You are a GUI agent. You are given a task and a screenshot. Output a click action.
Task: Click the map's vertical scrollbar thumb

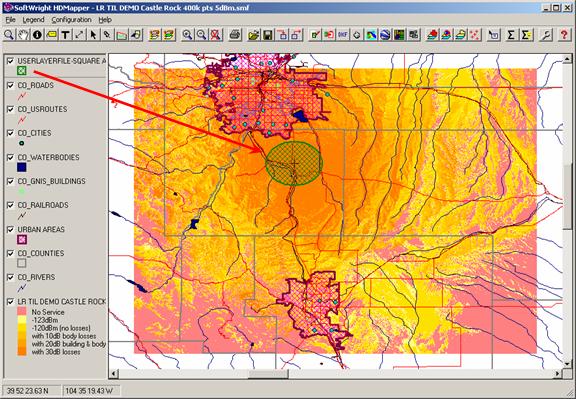[x=567, y=197]
